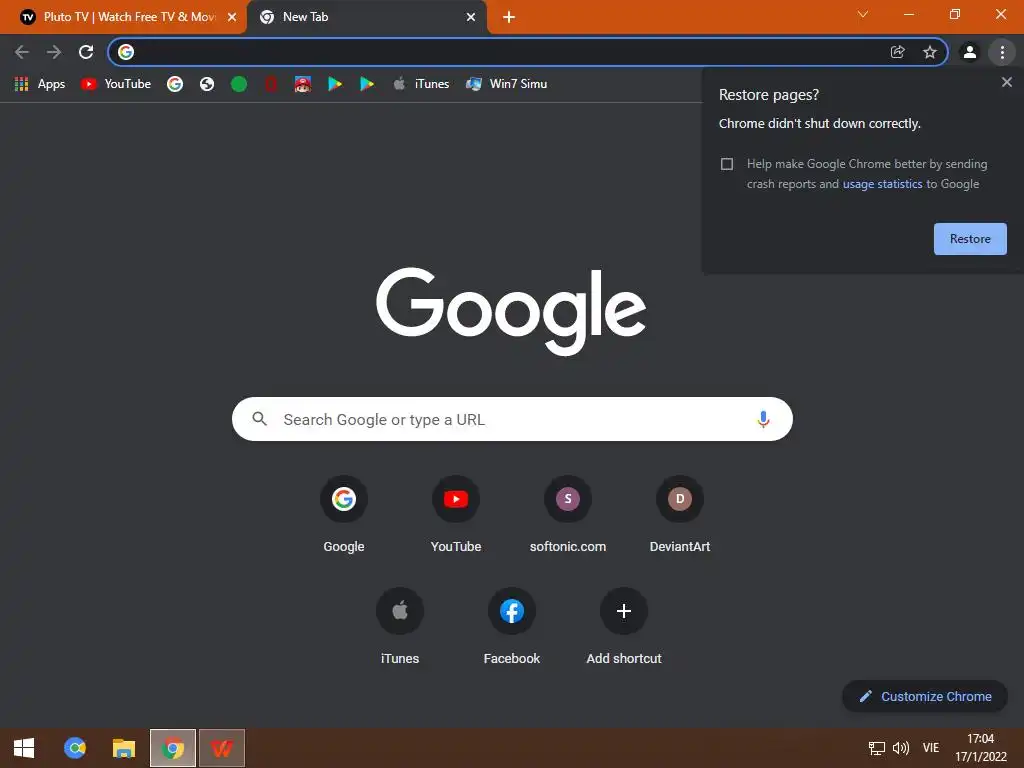This screenshot has width=1024, height=768.
Task: Open the volume control in system tray
Action: pyautogui.click(x=901, y=748)
